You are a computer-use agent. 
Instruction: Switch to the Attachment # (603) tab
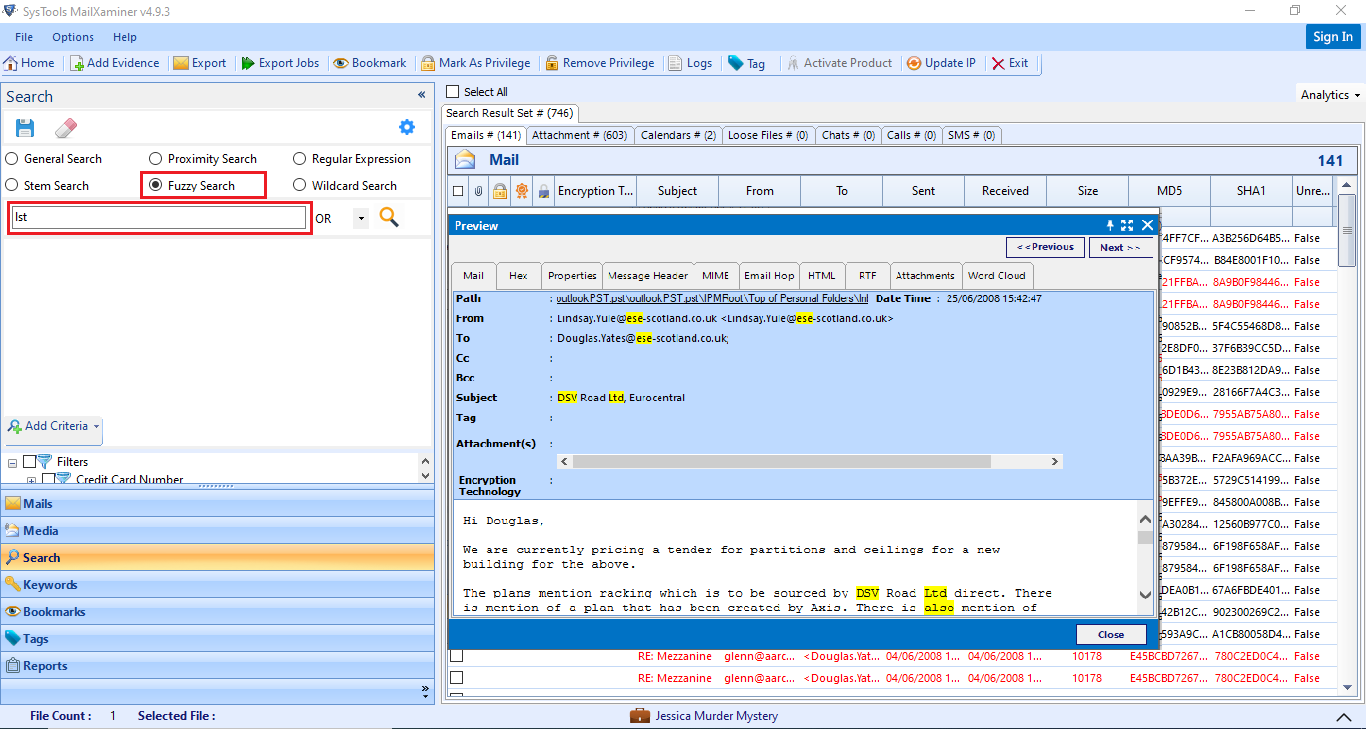(x=579, y=135)
